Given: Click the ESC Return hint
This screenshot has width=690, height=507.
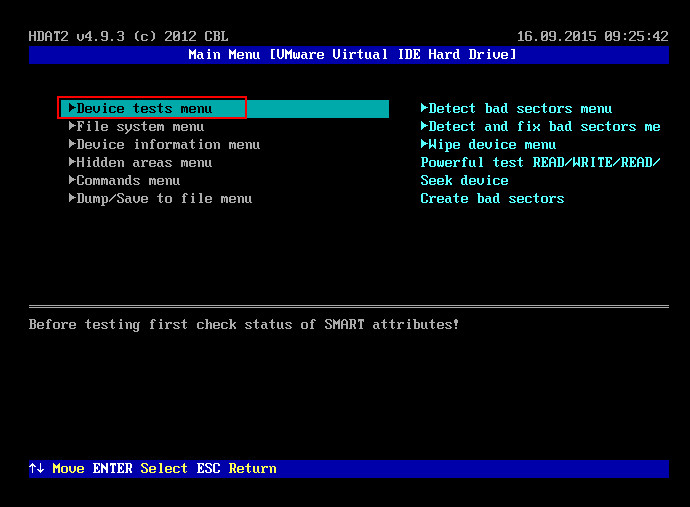Looking at the screenshot, I should point(236,468).
